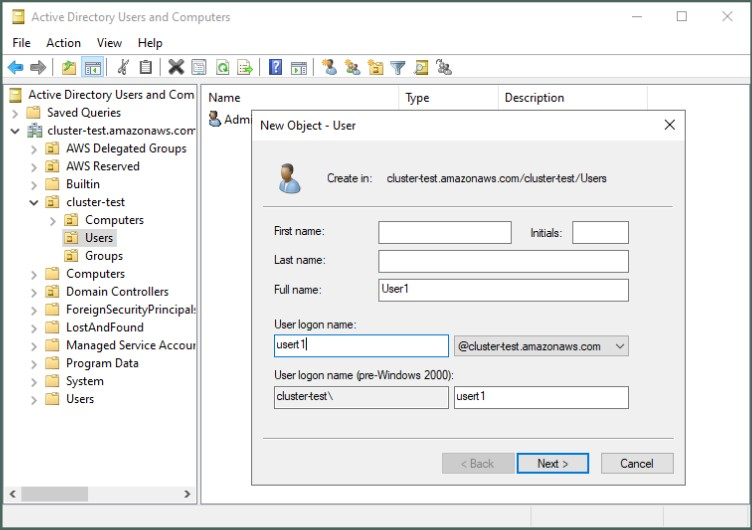Select System in the tree
Screen dimensions: 752x530
pos(84,381)
